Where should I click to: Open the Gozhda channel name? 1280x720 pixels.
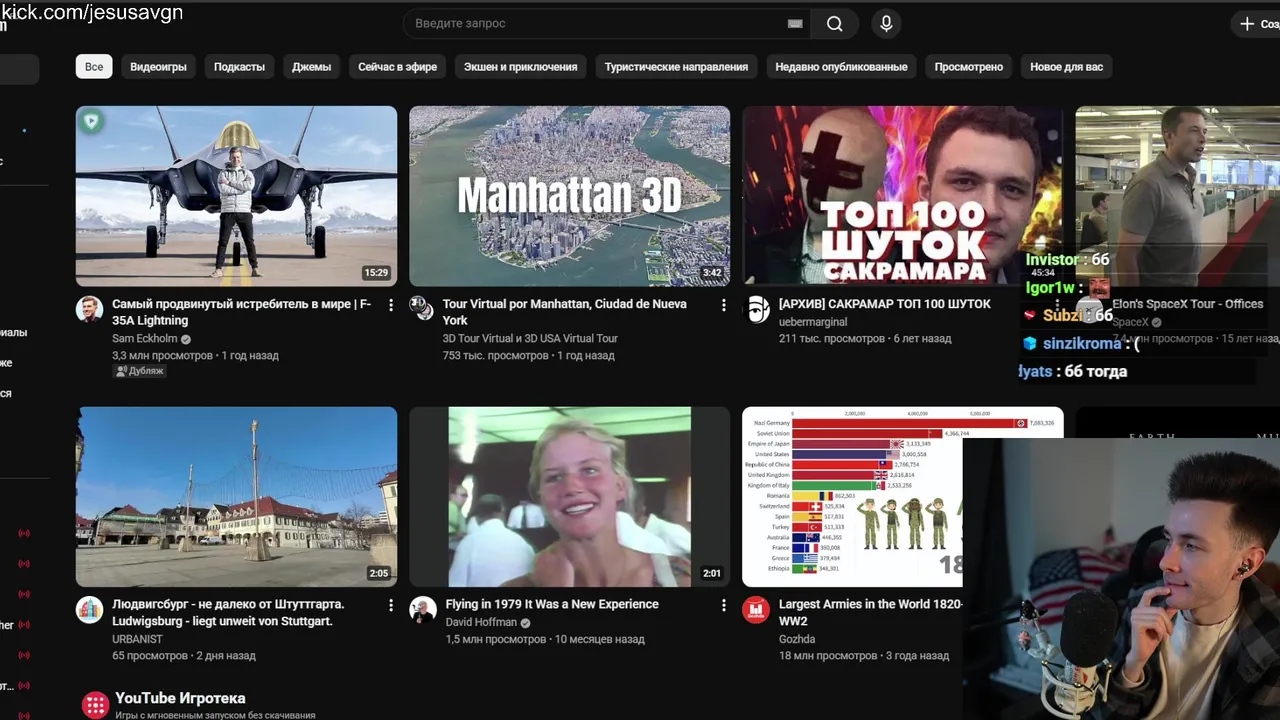point(796,639)
